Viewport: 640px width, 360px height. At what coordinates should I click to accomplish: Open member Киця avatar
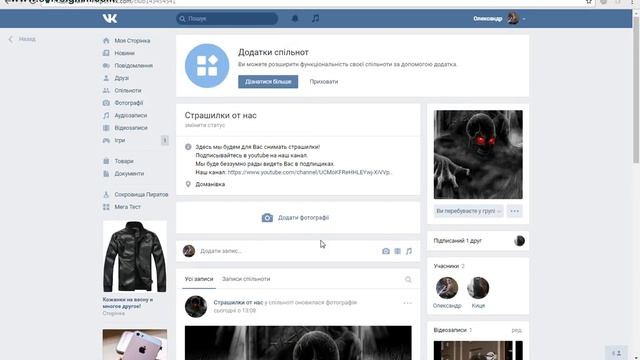[478, 288]
